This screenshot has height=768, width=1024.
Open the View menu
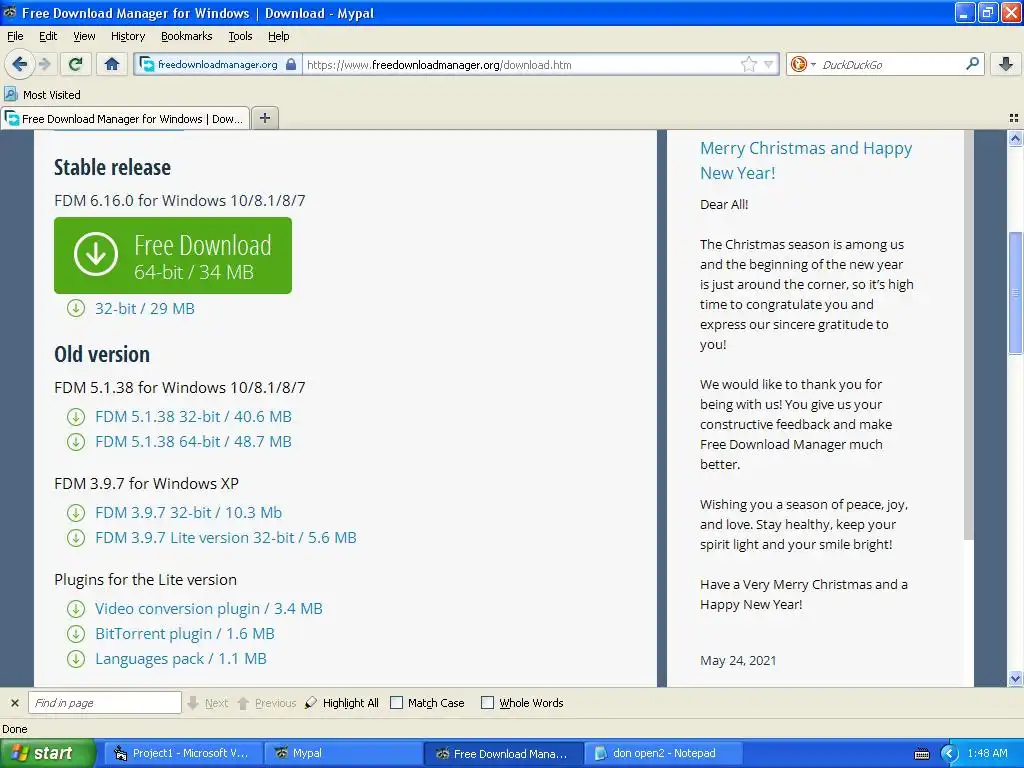coord(84,36)
